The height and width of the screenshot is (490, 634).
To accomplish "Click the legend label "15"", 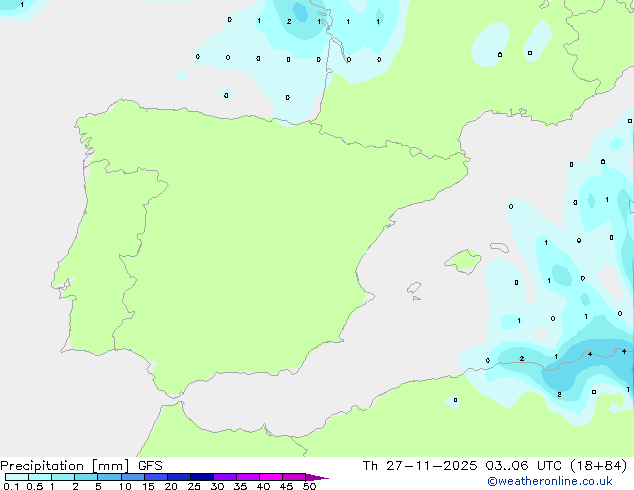I will 148,486.
